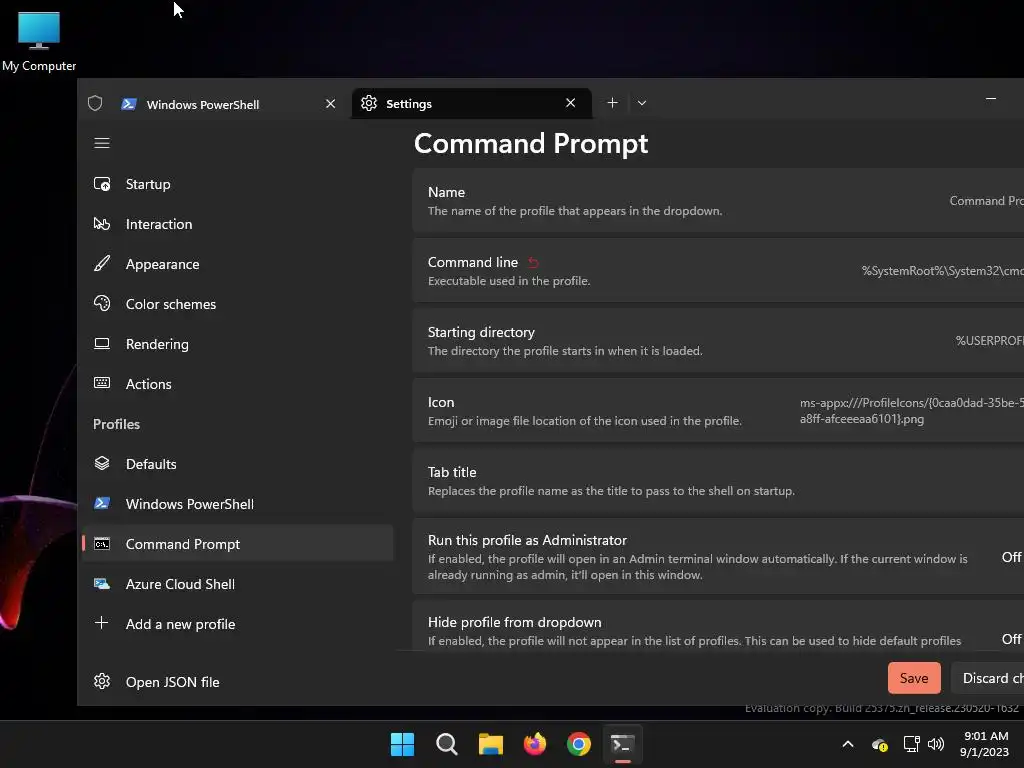Close the Windows PowerShell tab
The height and width of the screenshot is (768, 1024).
(x=330, y=104)
